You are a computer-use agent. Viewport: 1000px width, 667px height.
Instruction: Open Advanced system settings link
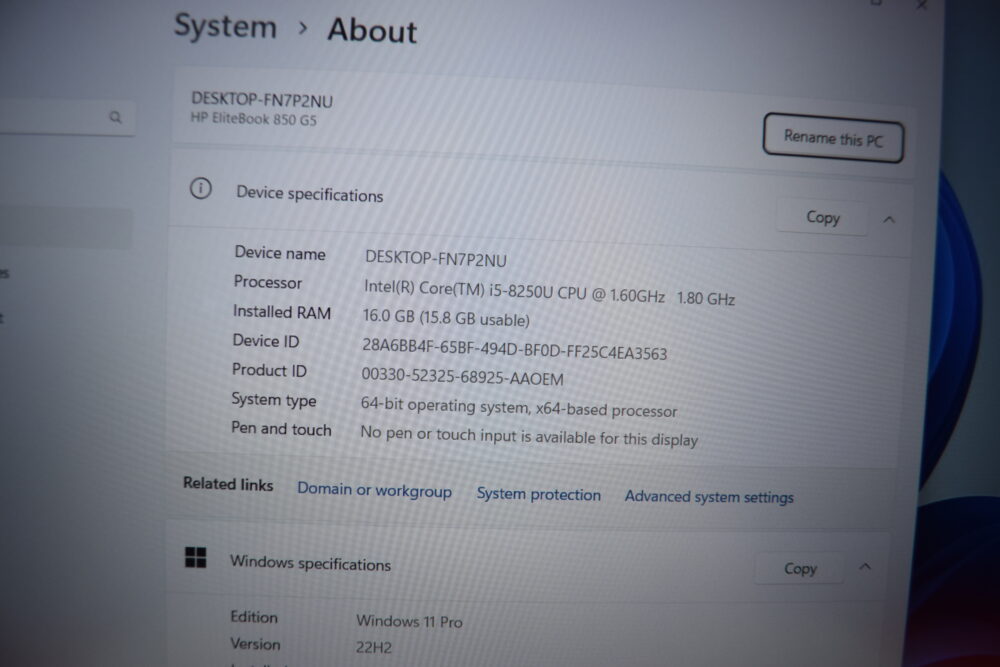(709, 497)
